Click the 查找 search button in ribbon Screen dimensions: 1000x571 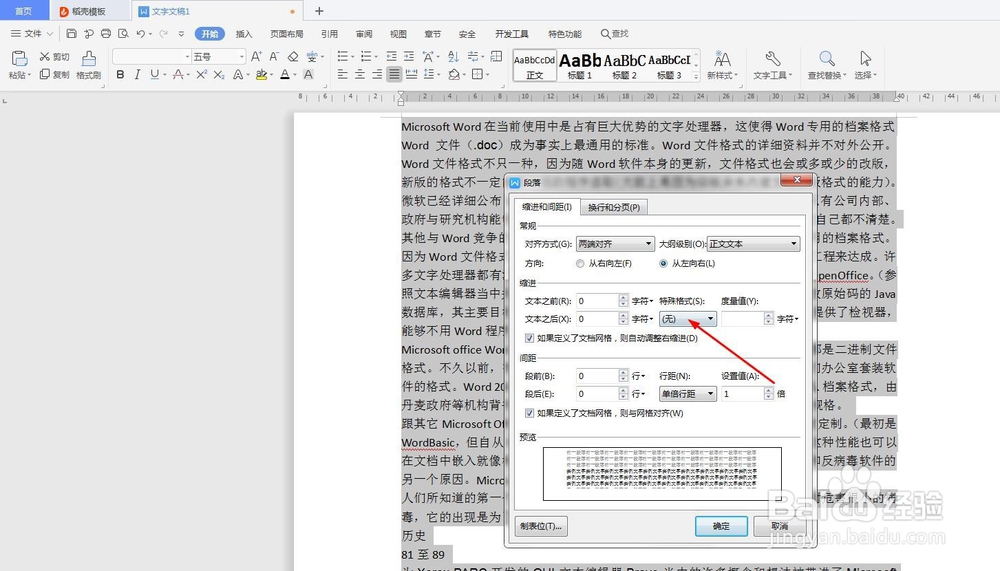[614, 34]
